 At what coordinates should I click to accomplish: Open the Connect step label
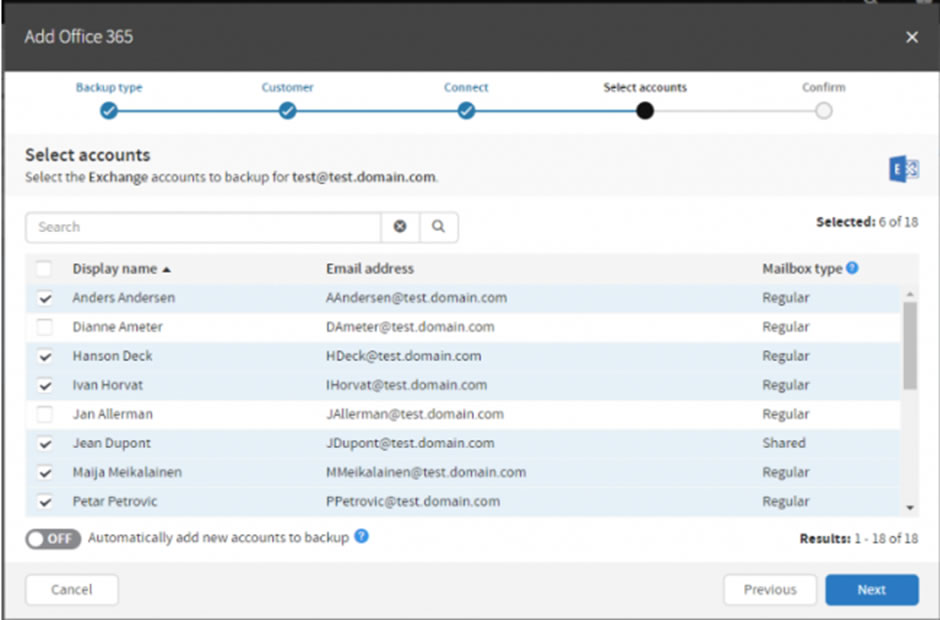pyautogui.click(x=466, y=88)
